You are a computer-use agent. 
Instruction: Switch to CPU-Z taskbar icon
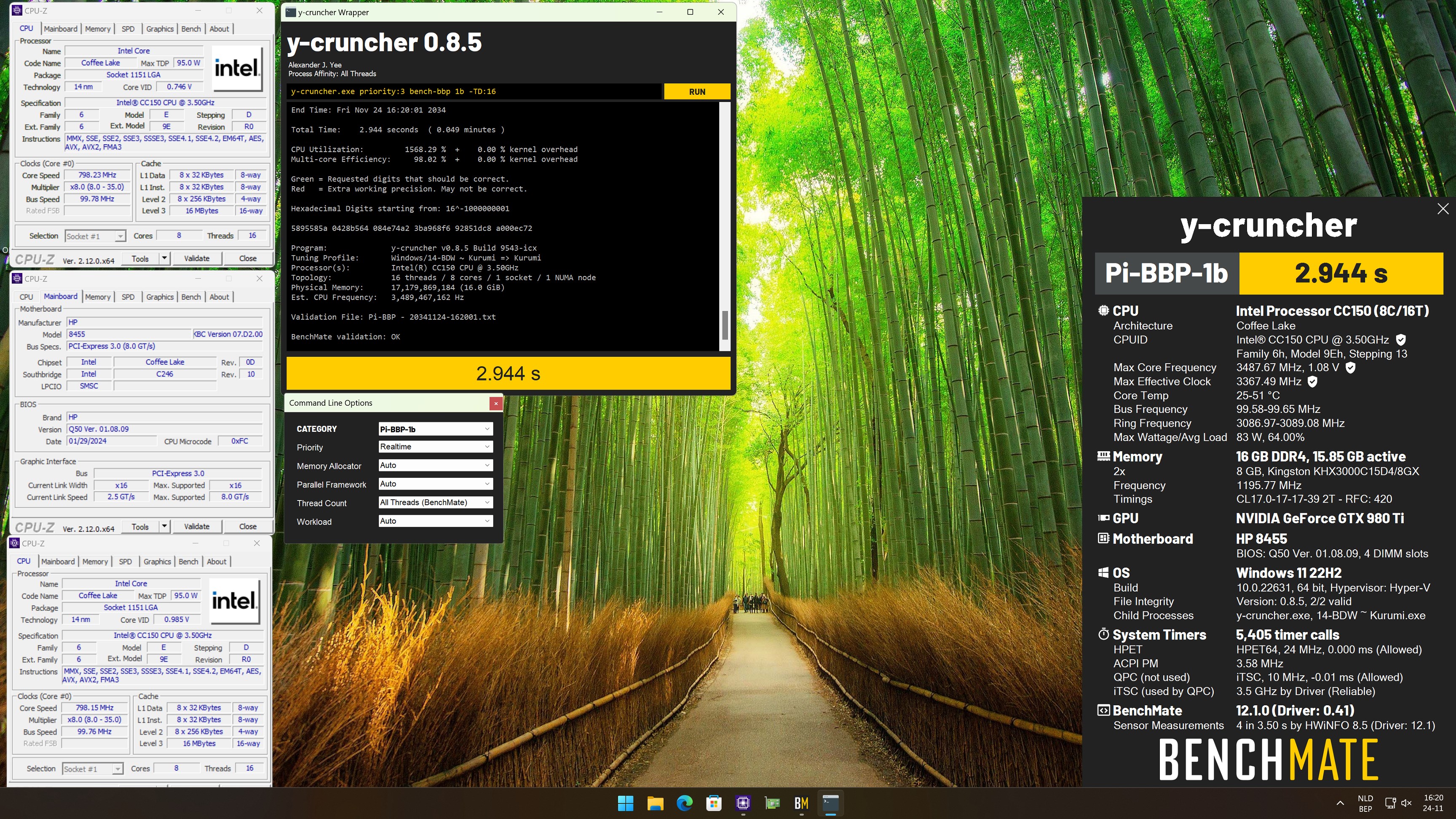pyautogui.click(x=743, y=803)
